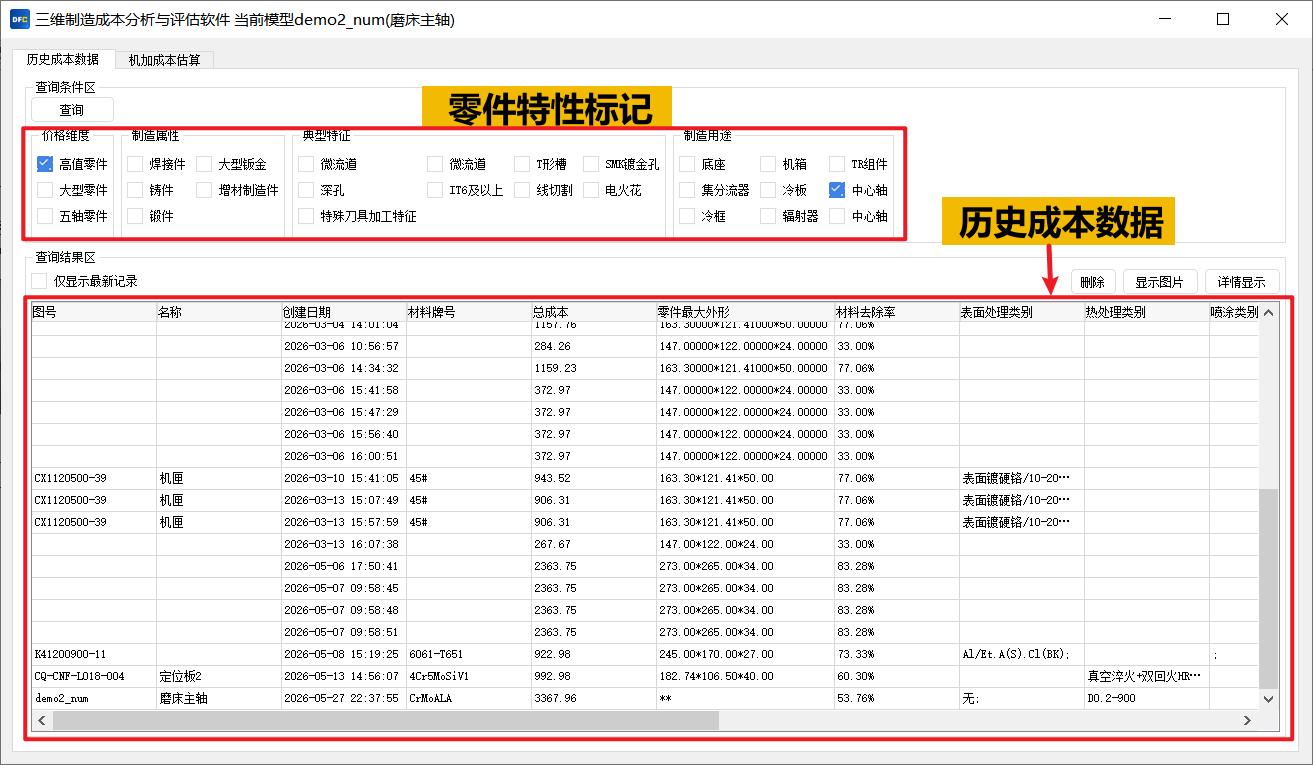Sort by 创建日期 column header

coord(344,312)
